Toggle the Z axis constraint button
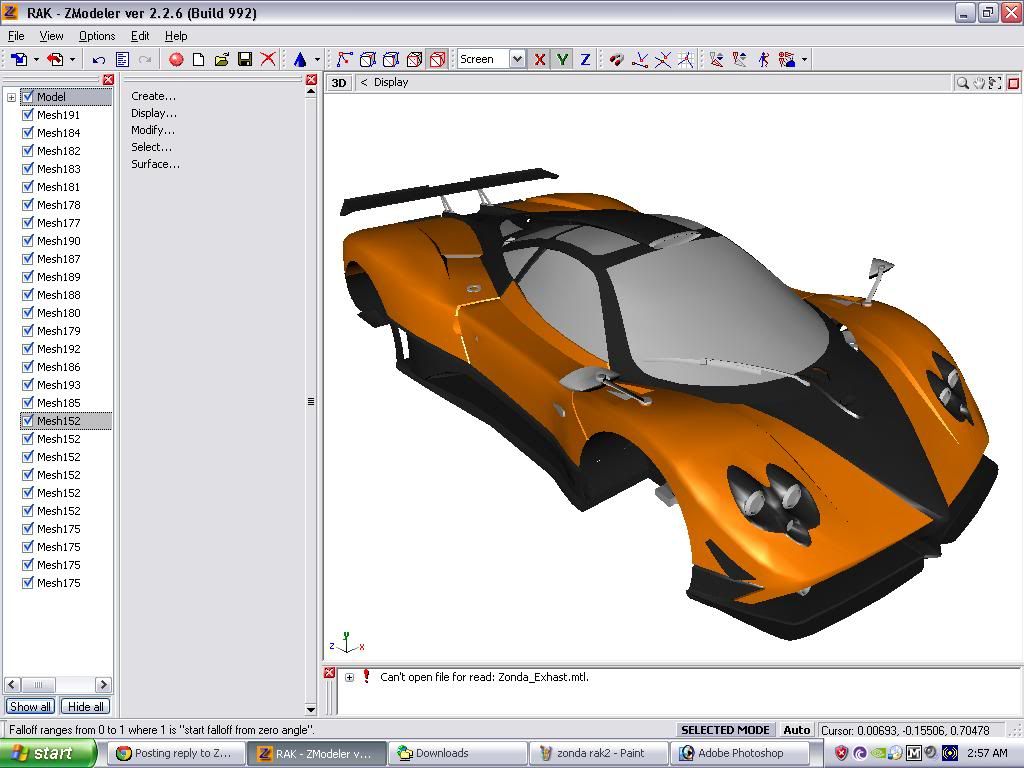 point(585,60)
